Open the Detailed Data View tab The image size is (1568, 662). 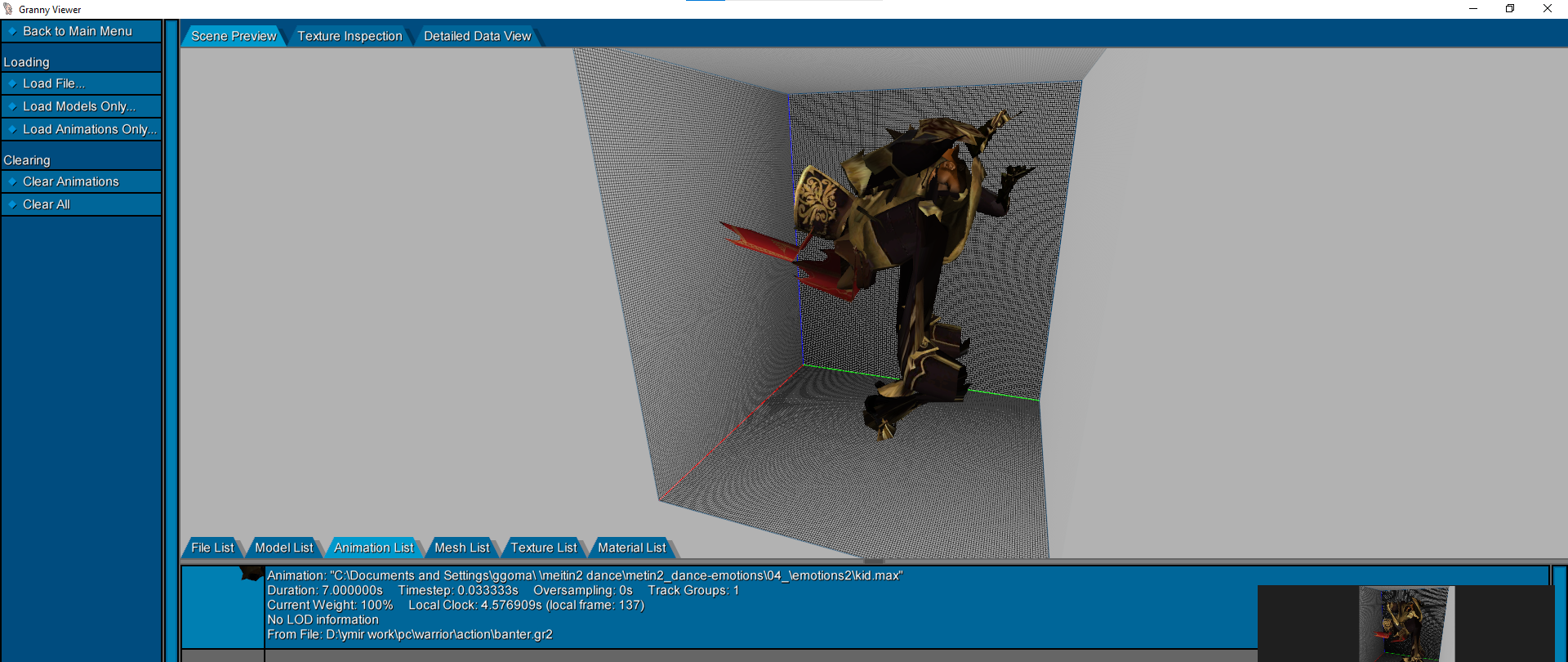click(x=477, y=36)
